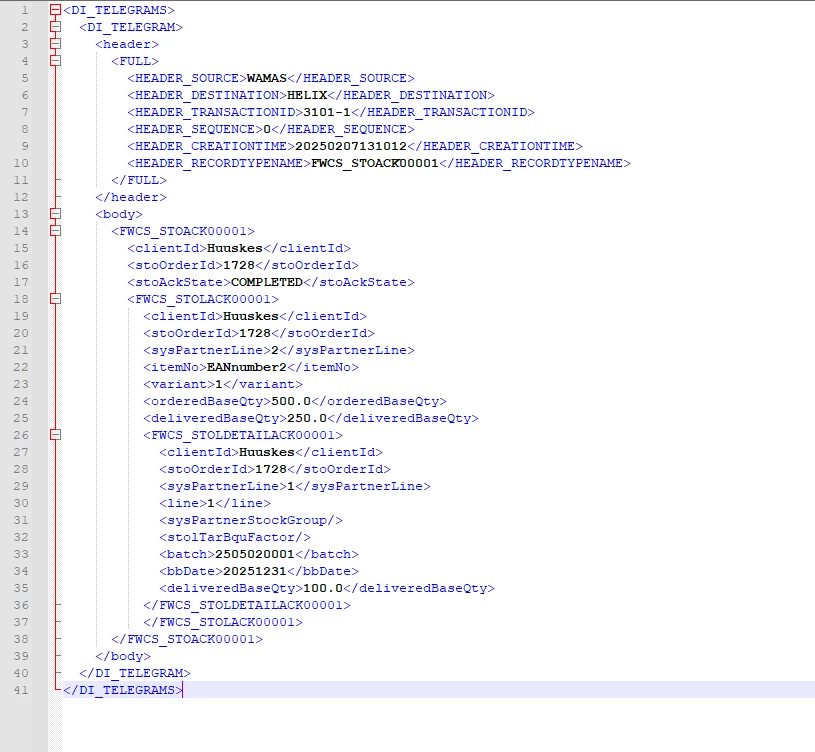
Task: Click Huuskes clientId value on line 19
Action: [251, 316]
